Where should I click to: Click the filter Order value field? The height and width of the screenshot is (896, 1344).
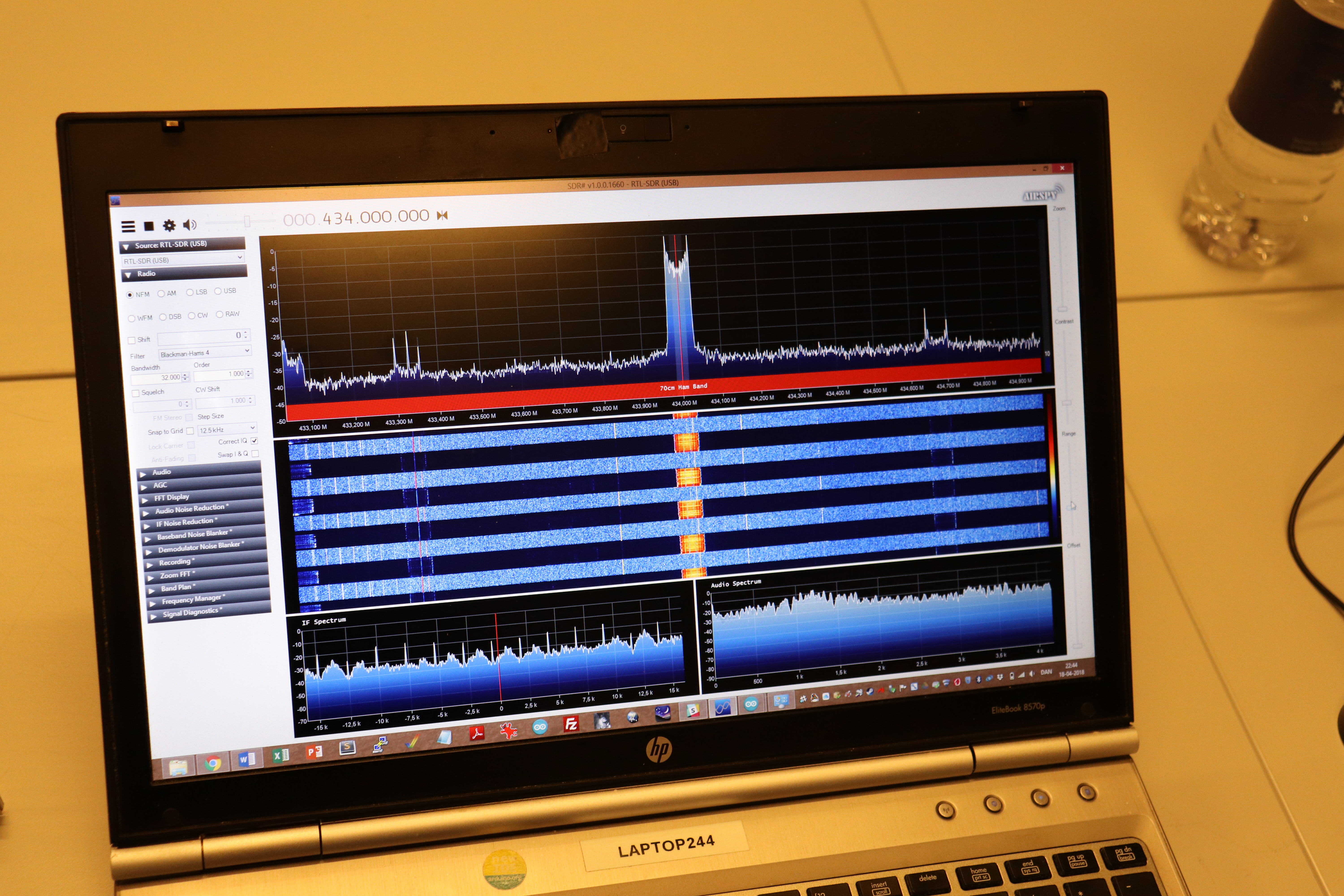coord(223,374)
